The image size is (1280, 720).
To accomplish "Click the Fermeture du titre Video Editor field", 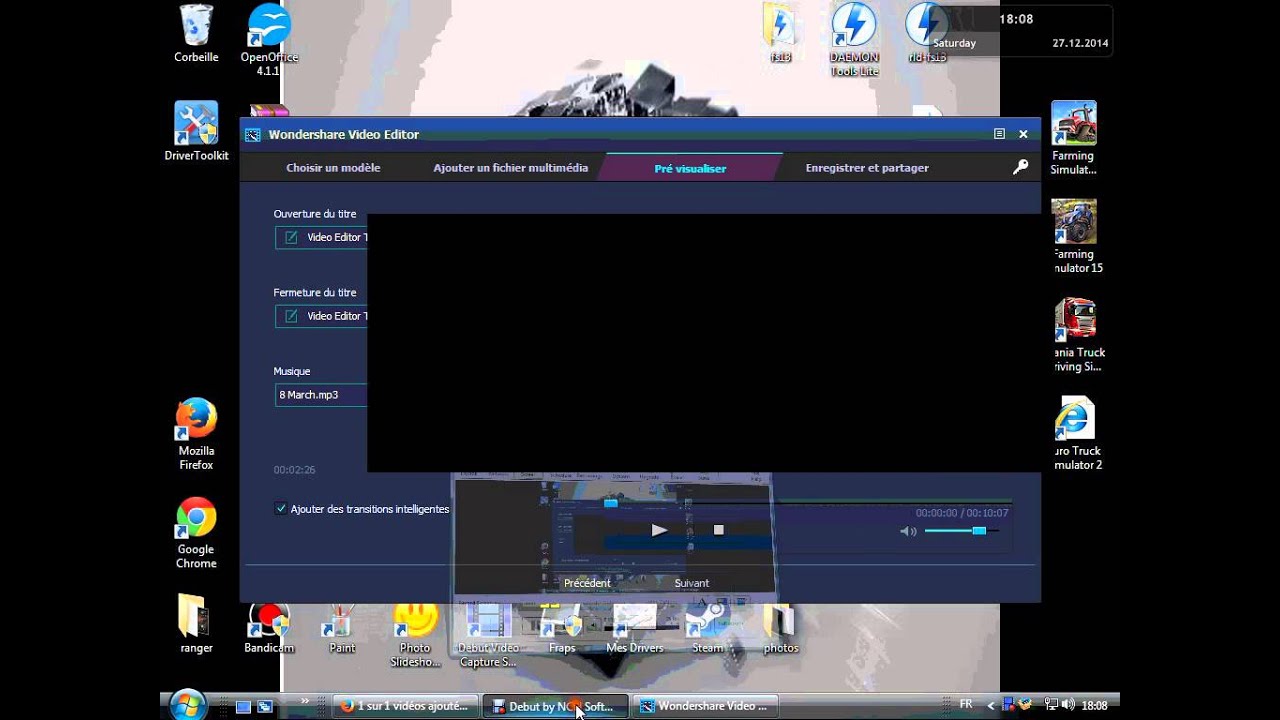I will [321, 316].
